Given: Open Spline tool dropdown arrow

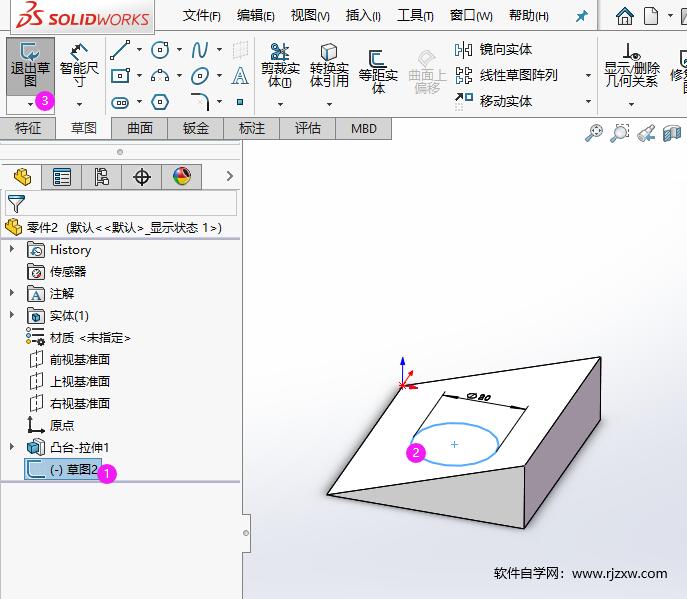Looking at the screenshot, I should coord(220,50).
